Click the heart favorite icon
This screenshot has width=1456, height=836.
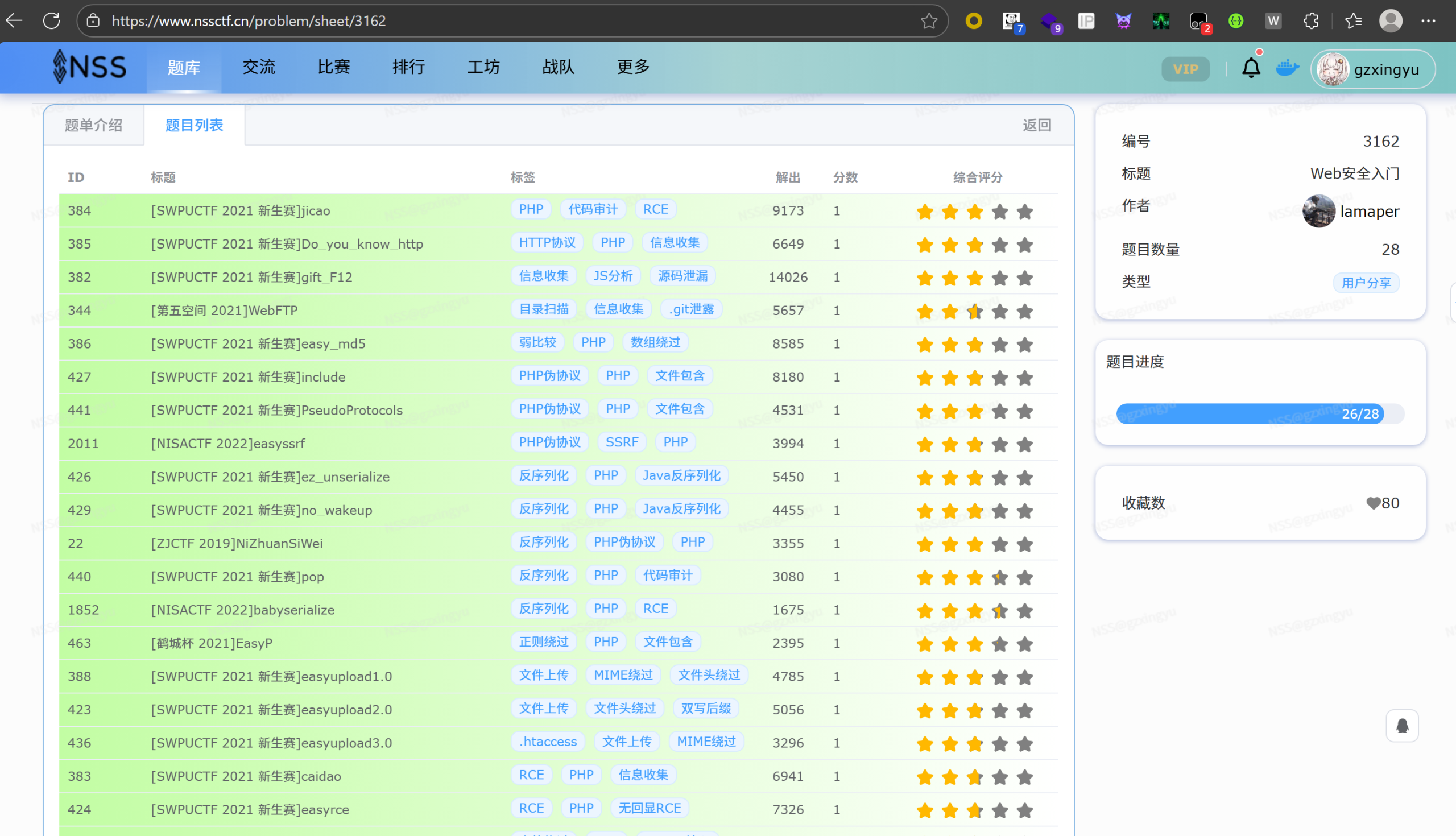[1373, 503]
